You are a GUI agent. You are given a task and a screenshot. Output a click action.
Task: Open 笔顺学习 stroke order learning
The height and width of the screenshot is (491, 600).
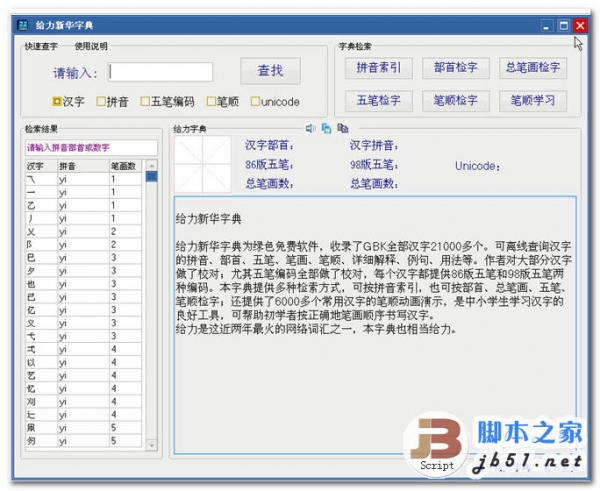[x=533, y=101]
